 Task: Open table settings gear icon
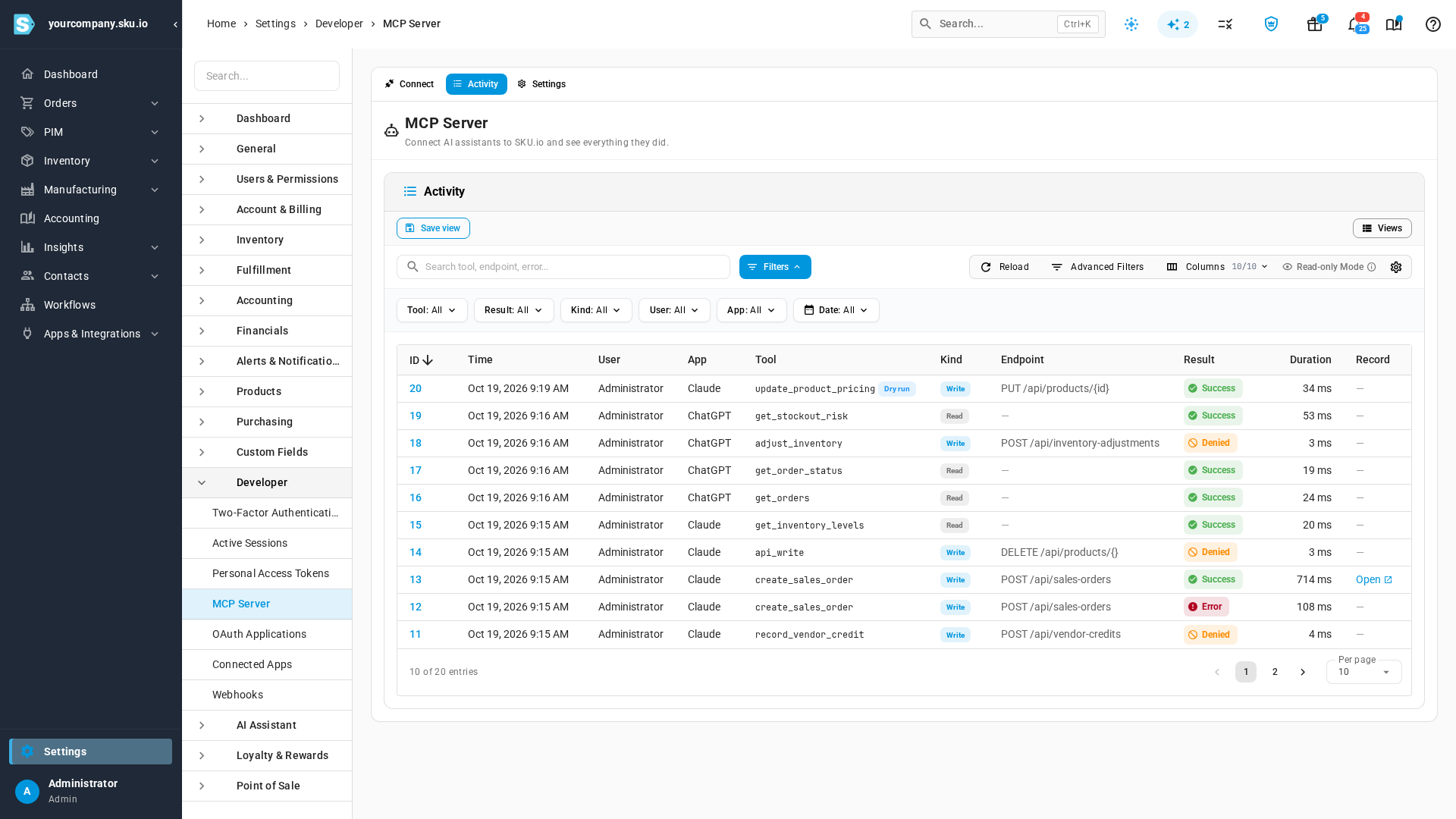1396,267
